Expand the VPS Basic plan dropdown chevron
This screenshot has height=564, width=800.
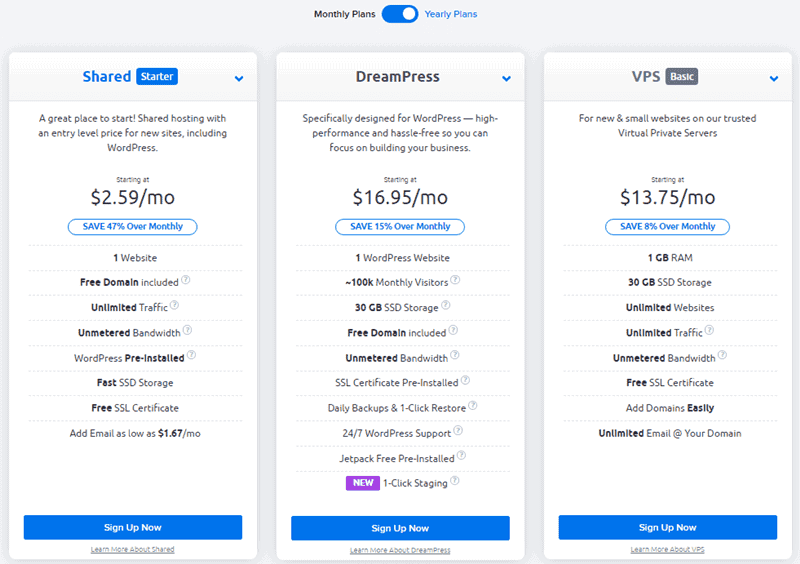point(774,79)
